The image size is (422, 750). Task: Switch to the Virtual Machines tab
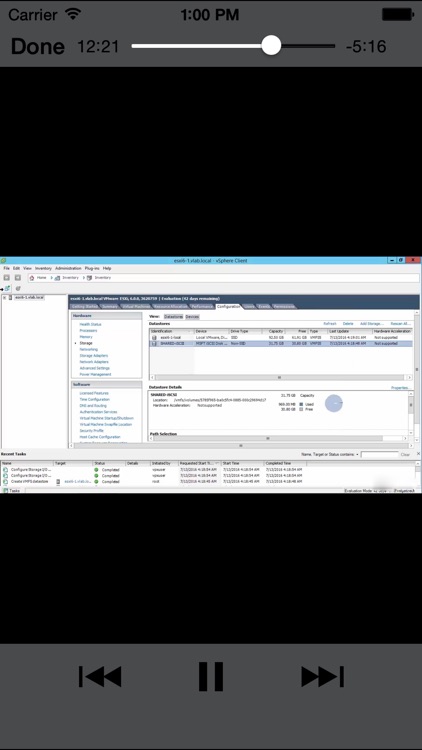point(136,306)
